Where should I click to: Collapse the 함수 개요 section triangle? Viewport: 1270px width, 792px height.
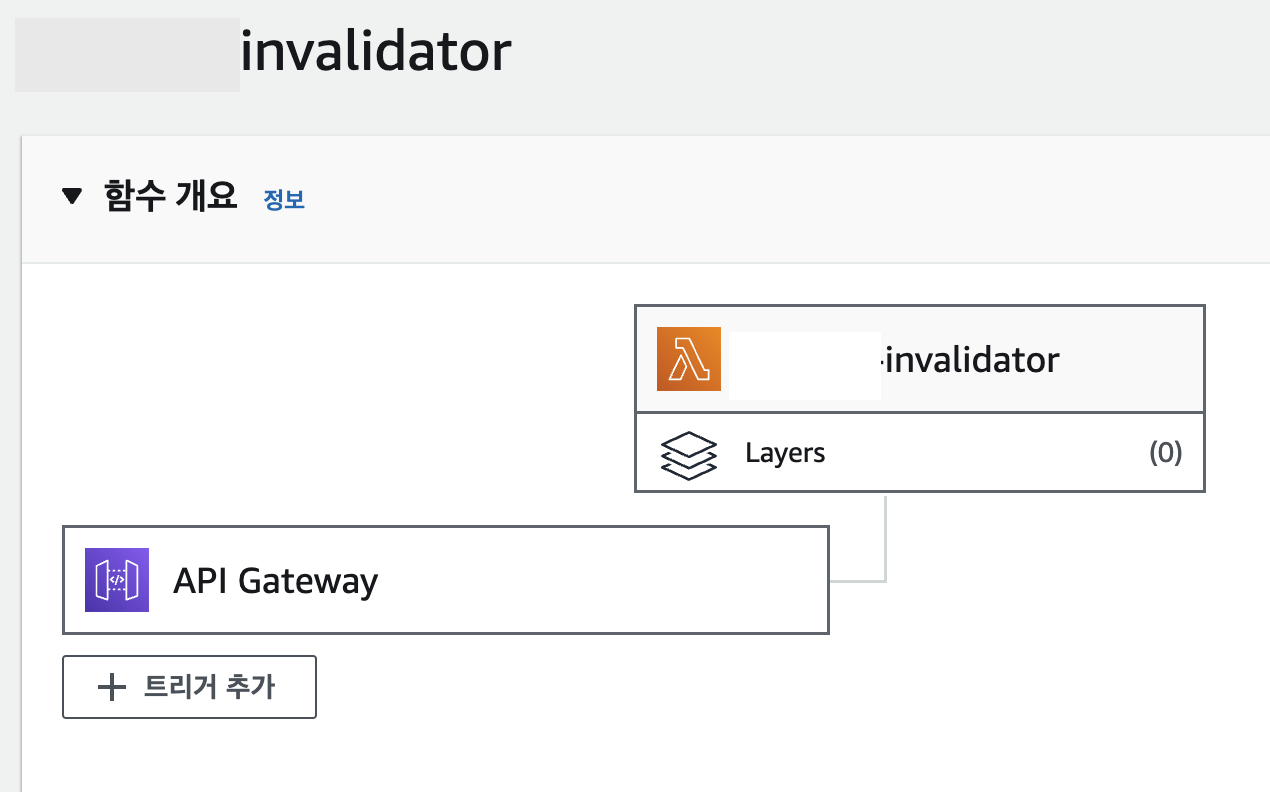[x=71, y=197]
